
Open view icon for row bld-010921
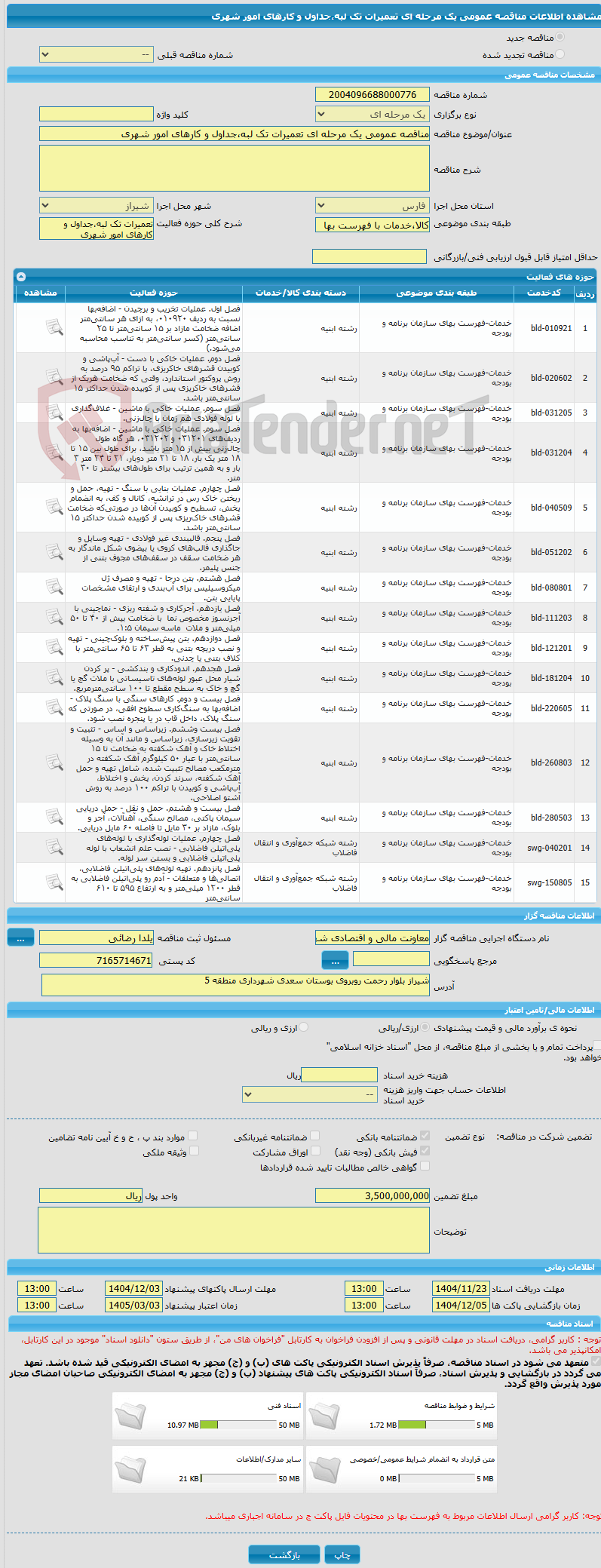click(x=54, y=327)
